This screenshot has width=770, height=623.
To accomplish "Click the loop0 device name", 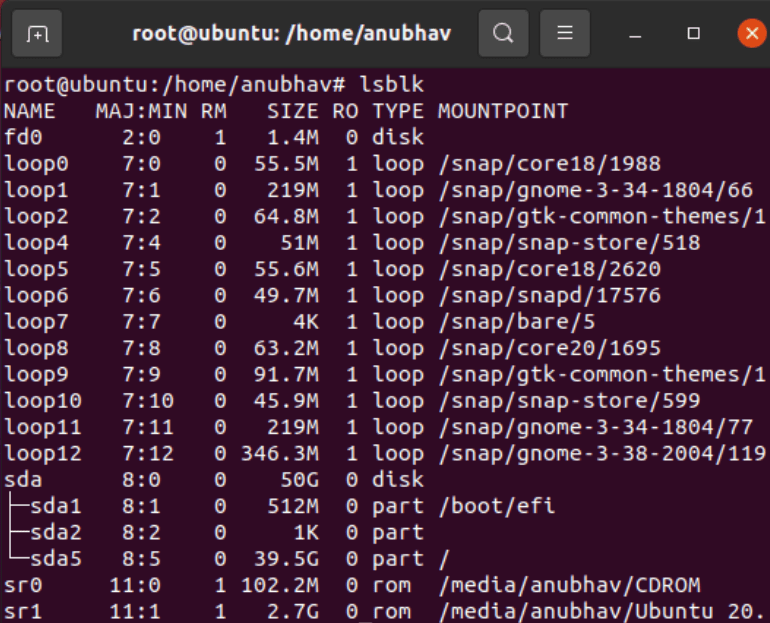I will (36, 163).
